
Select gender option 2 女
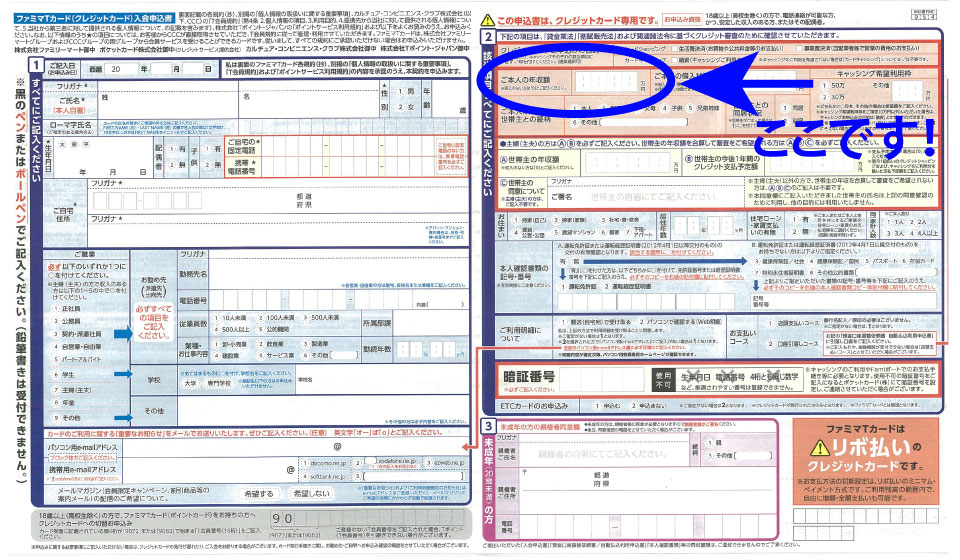405,107
